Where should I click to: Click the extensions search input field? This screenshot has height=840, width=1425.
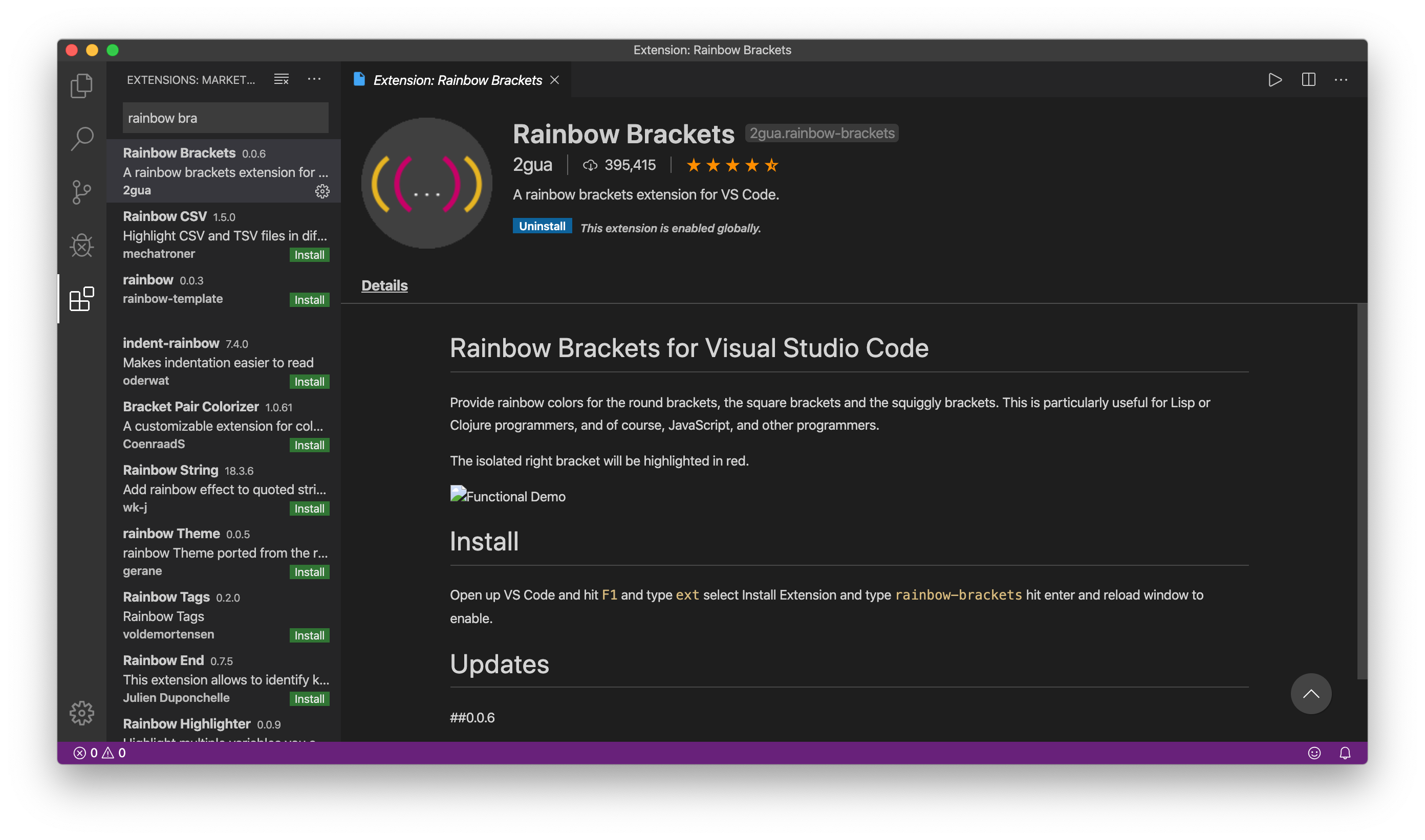pos(225,118)
